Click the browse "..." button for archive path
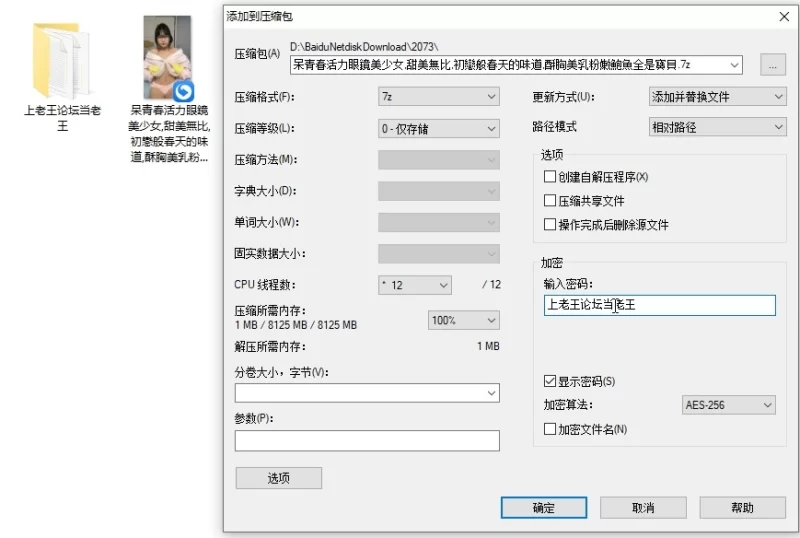 pos(772,65)
